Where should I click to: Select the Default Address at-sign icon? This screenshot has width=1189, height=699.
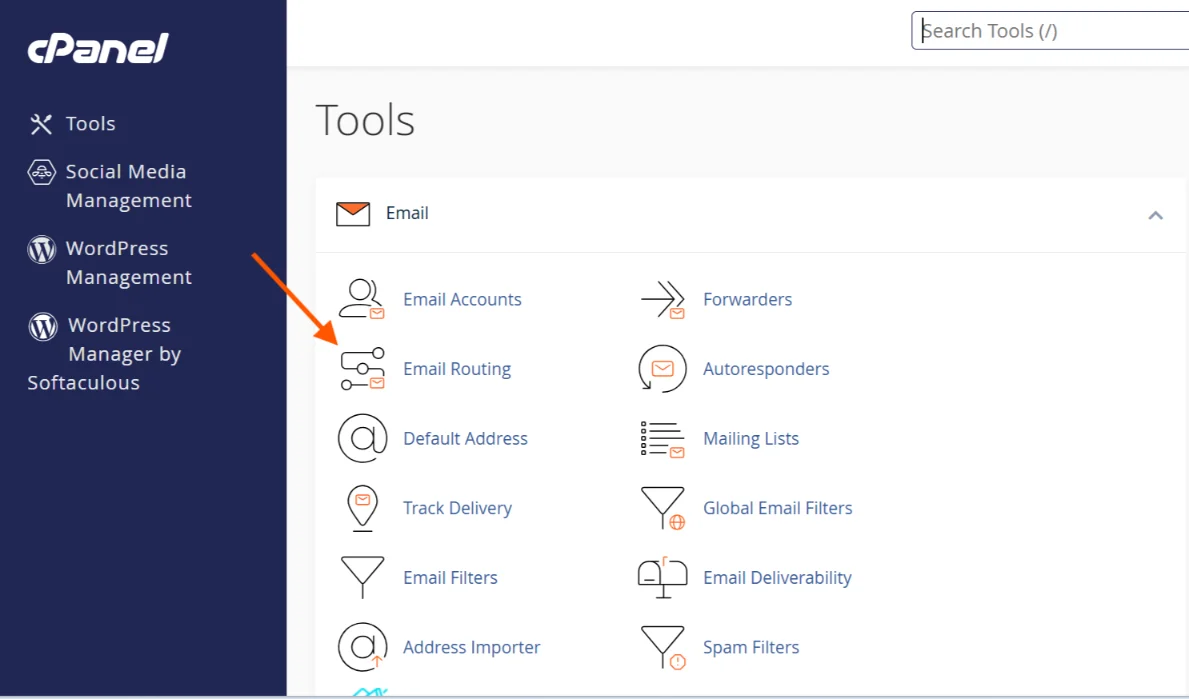[361, 438]
